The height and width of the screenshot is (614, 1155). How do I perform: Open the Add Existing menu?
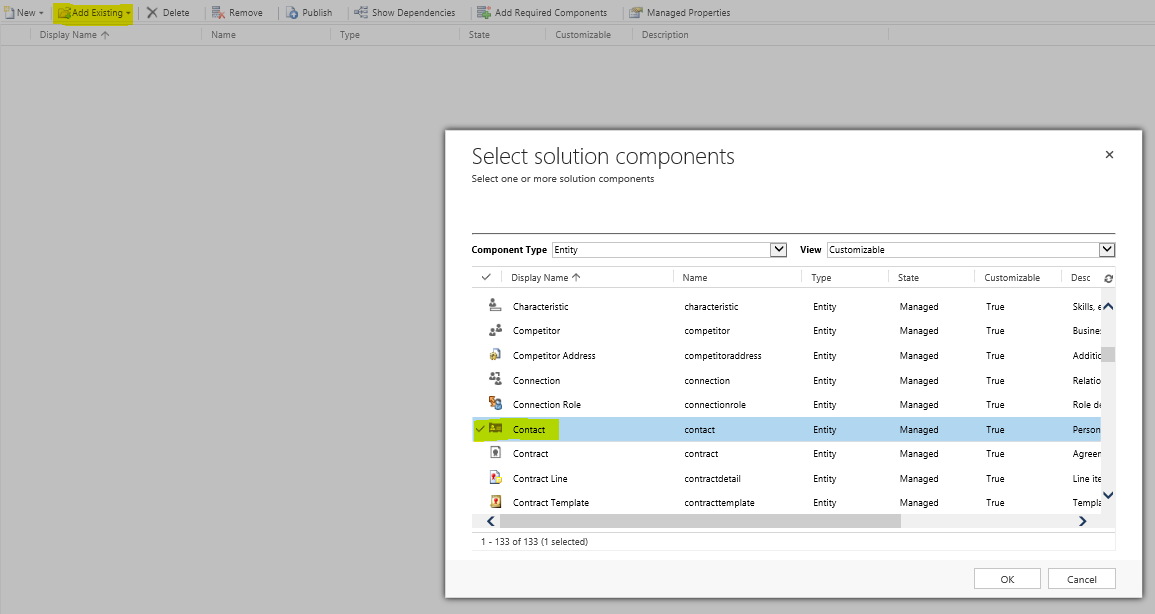(x=92, y=12)
